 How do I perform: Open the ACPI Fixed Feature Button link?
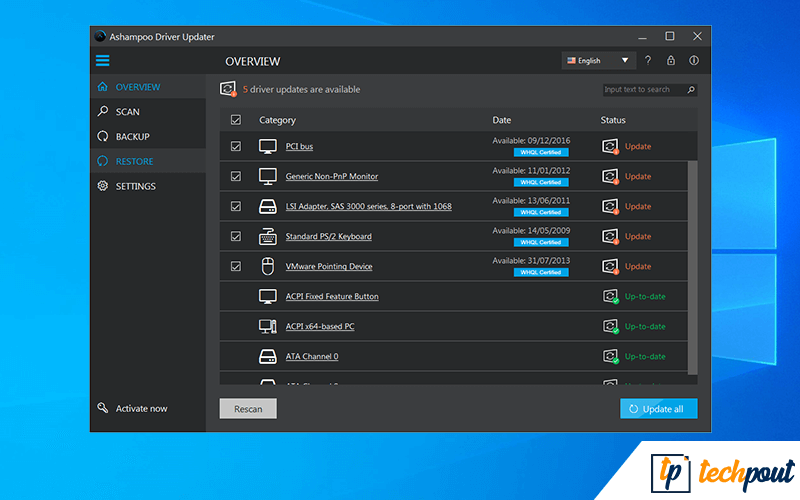332,296
